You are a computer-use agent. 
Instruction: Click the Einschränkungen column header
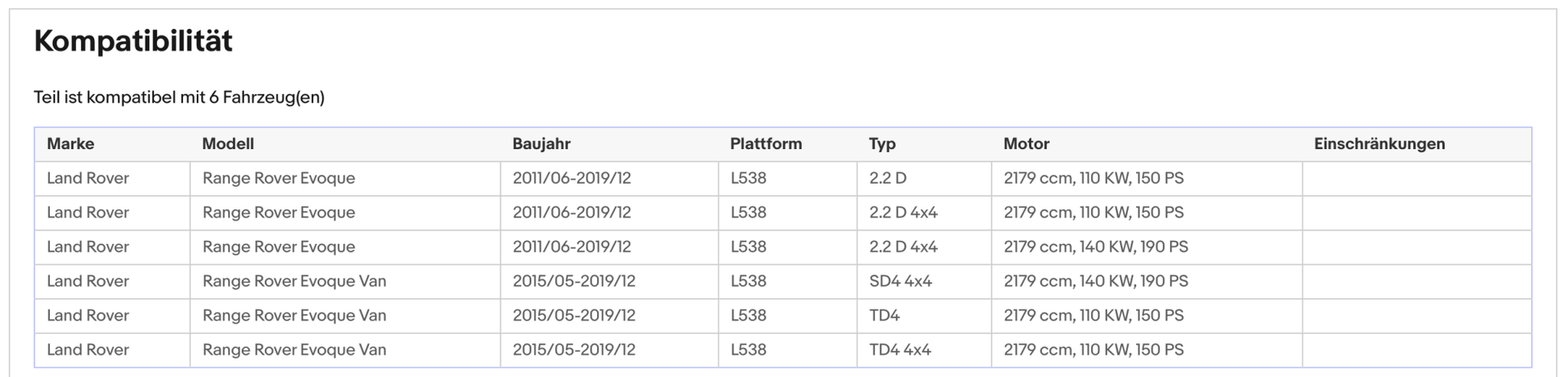point(1379,144)
